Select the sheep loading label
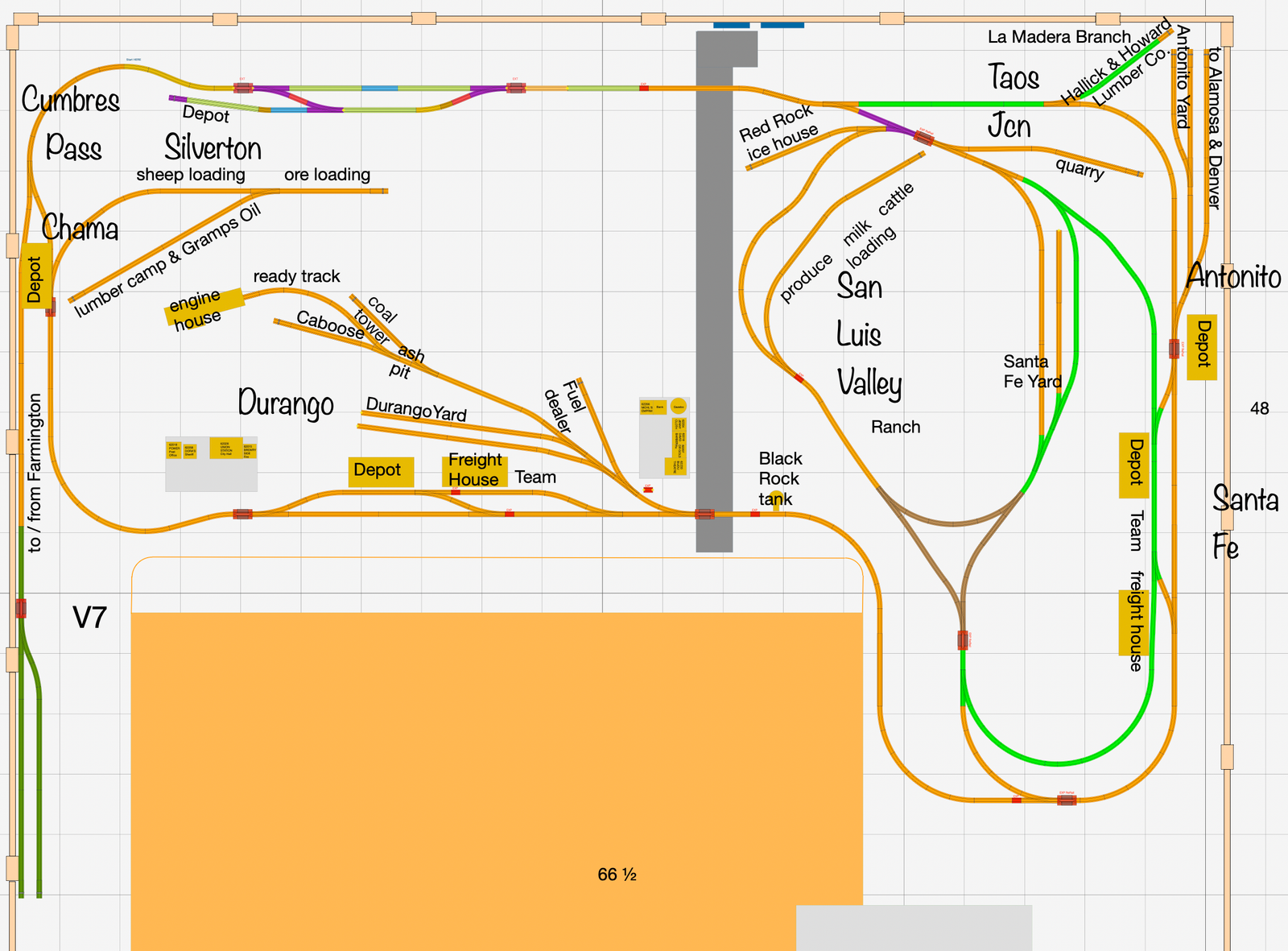Image resolution: width=1288 pixels, height=951 pixels. point(191,175)
